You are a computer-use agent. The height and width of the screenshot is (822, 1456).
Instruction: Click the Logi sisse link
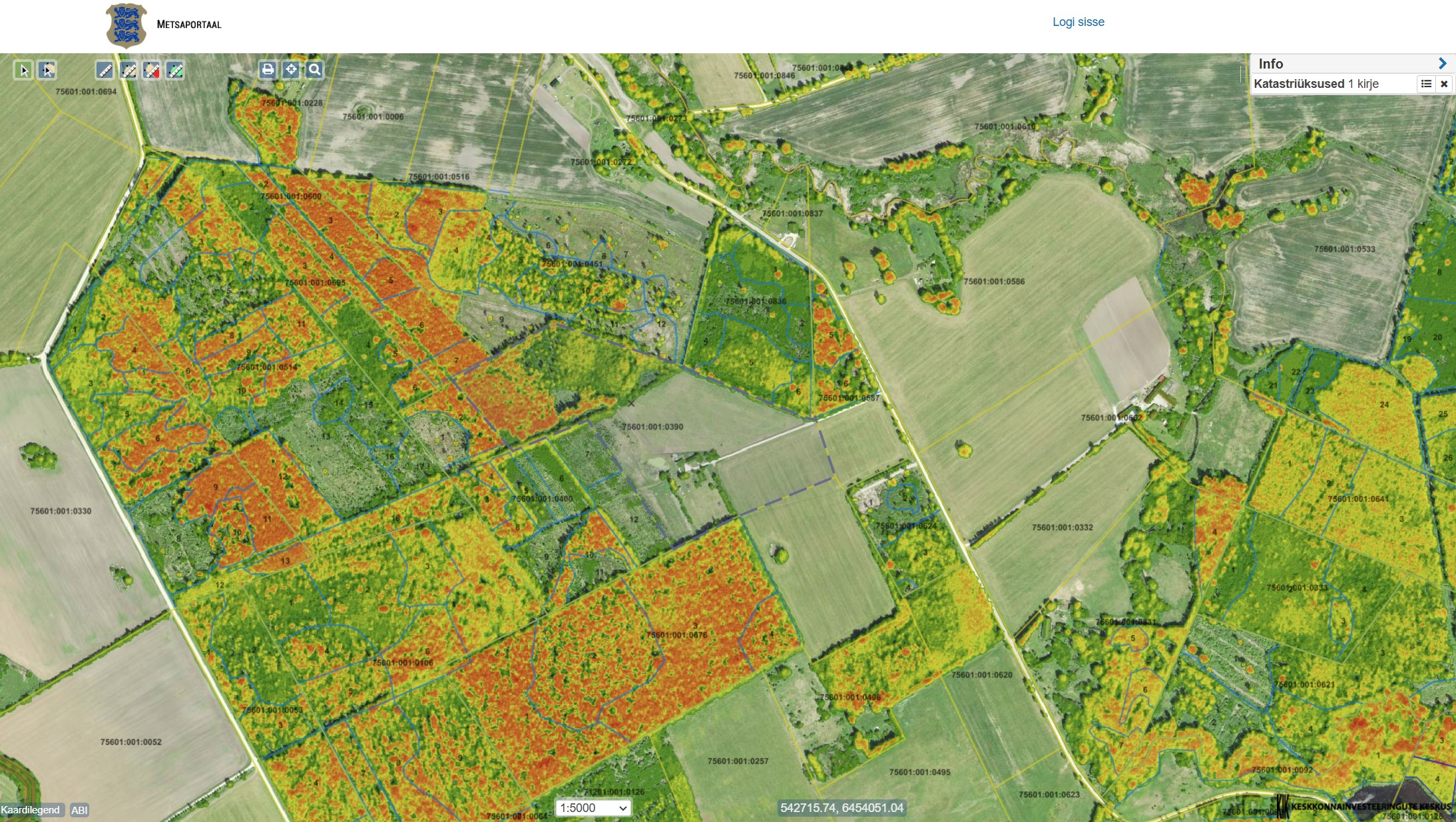tap(1078, 22)
